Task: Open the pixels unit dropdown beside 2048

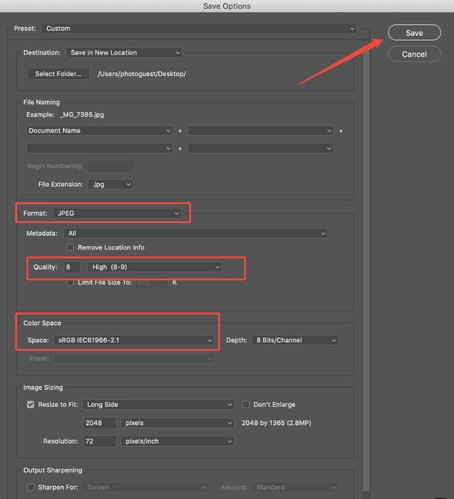Action: [x=177, y=423]
